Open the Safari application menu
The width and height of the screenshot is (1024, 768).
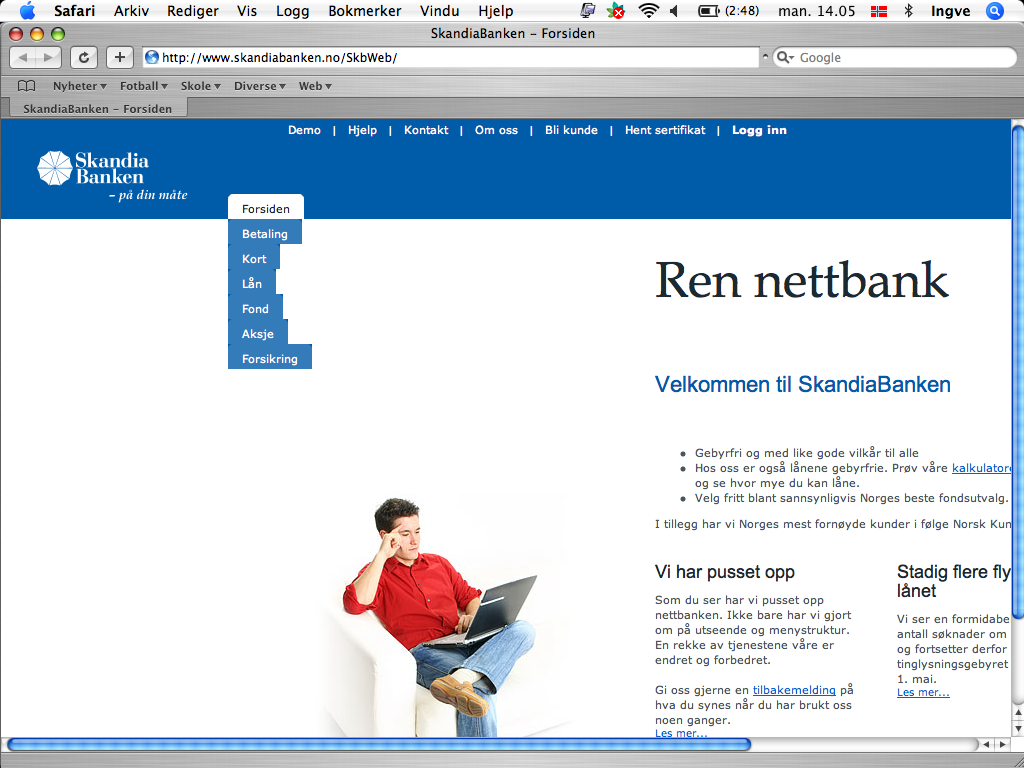[x=74, y=10]
